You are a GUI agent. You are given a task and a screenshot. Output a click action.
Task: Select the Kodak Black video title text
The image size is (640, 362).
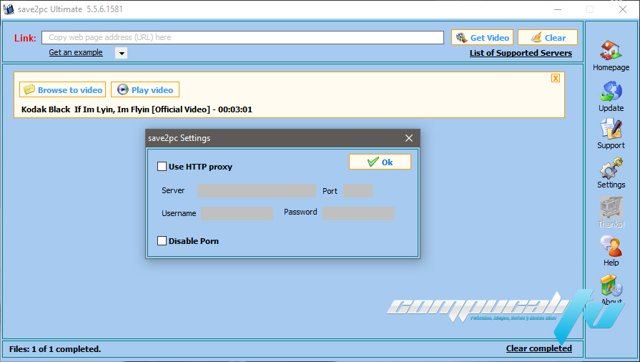[137, 109]
